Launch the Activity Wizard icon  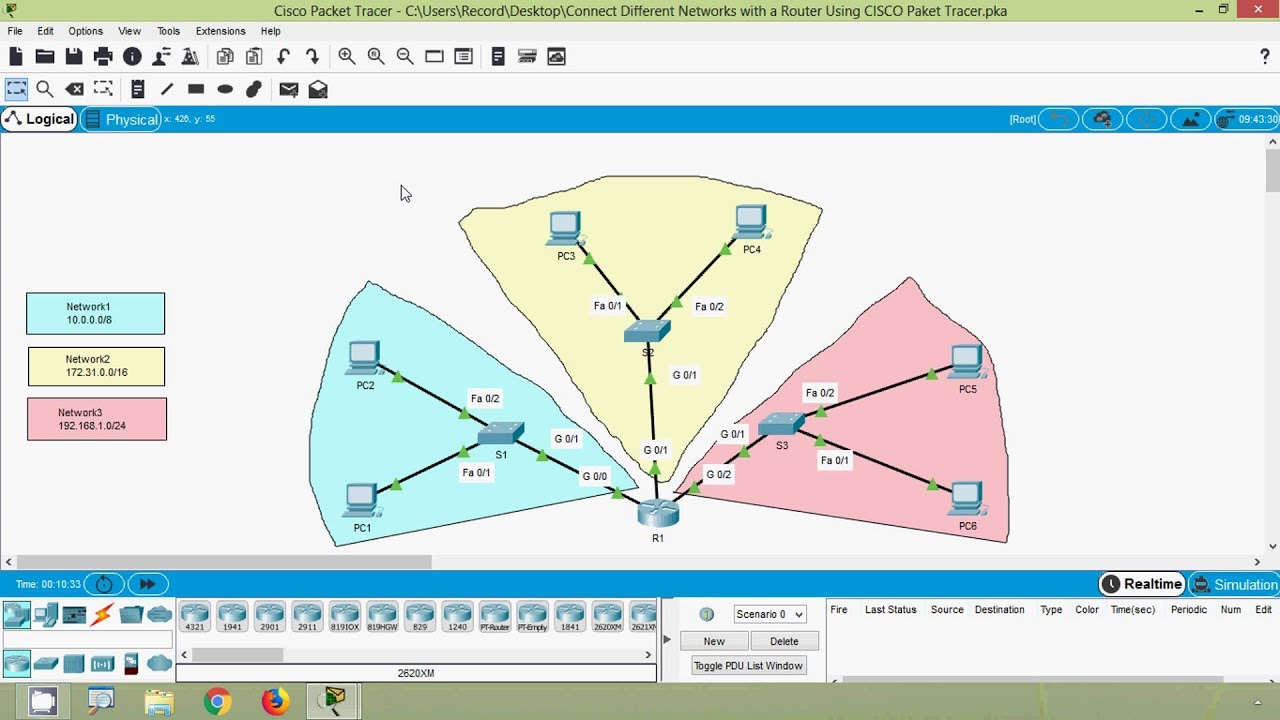(x=190, y=57)
